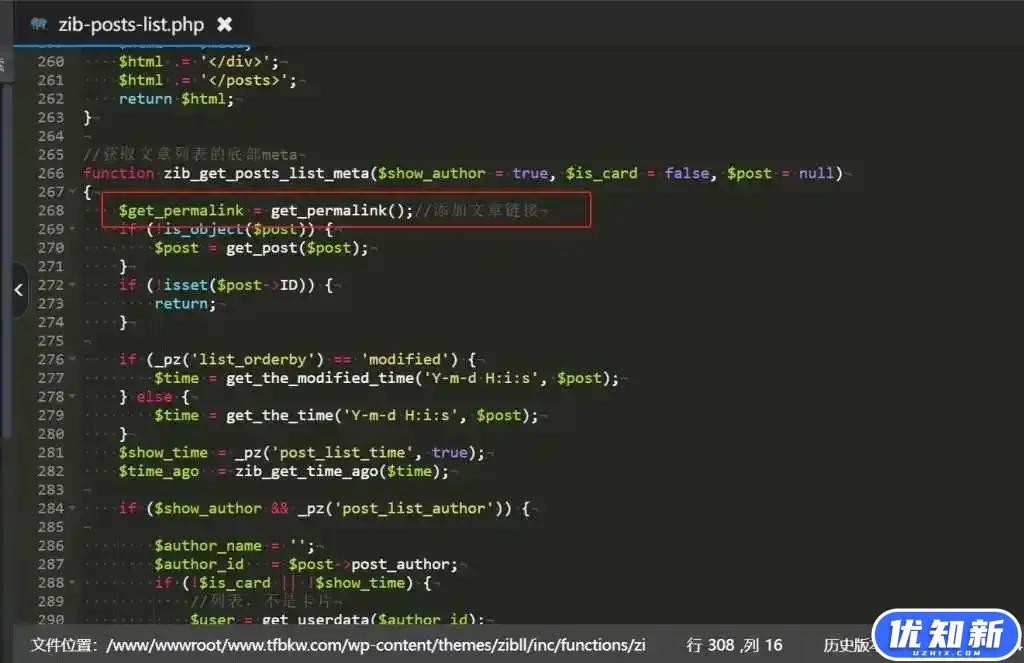Close the zib-posts-list.php tab

[225, 24]
